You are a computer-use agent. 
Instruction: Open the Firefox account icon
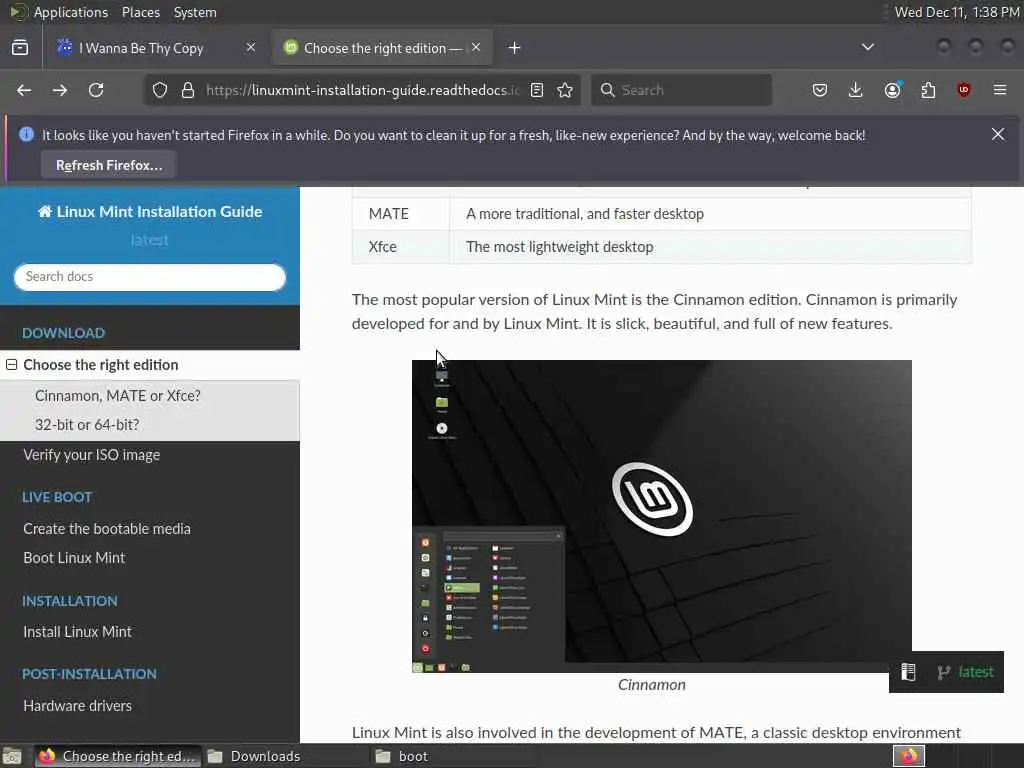pos(893,90)
